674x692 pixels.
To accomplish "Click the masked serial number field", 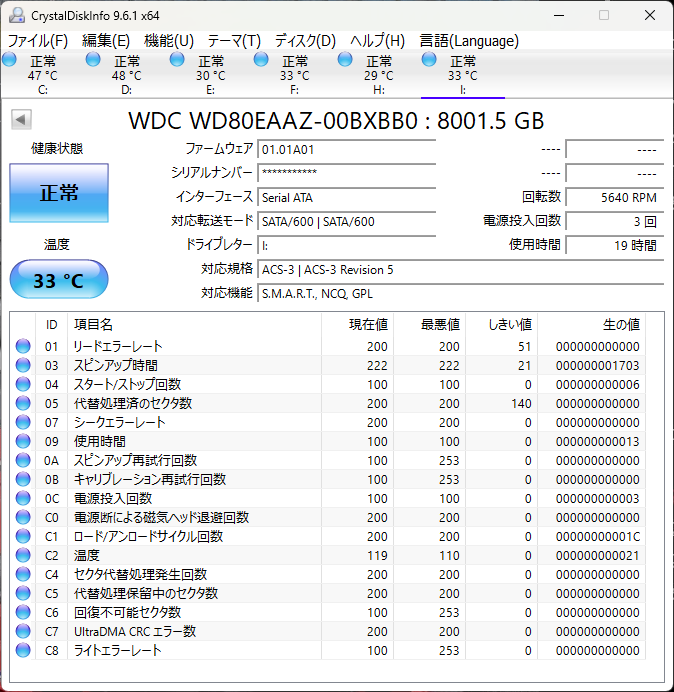I will pyautogui.click(x=347, y=173).
